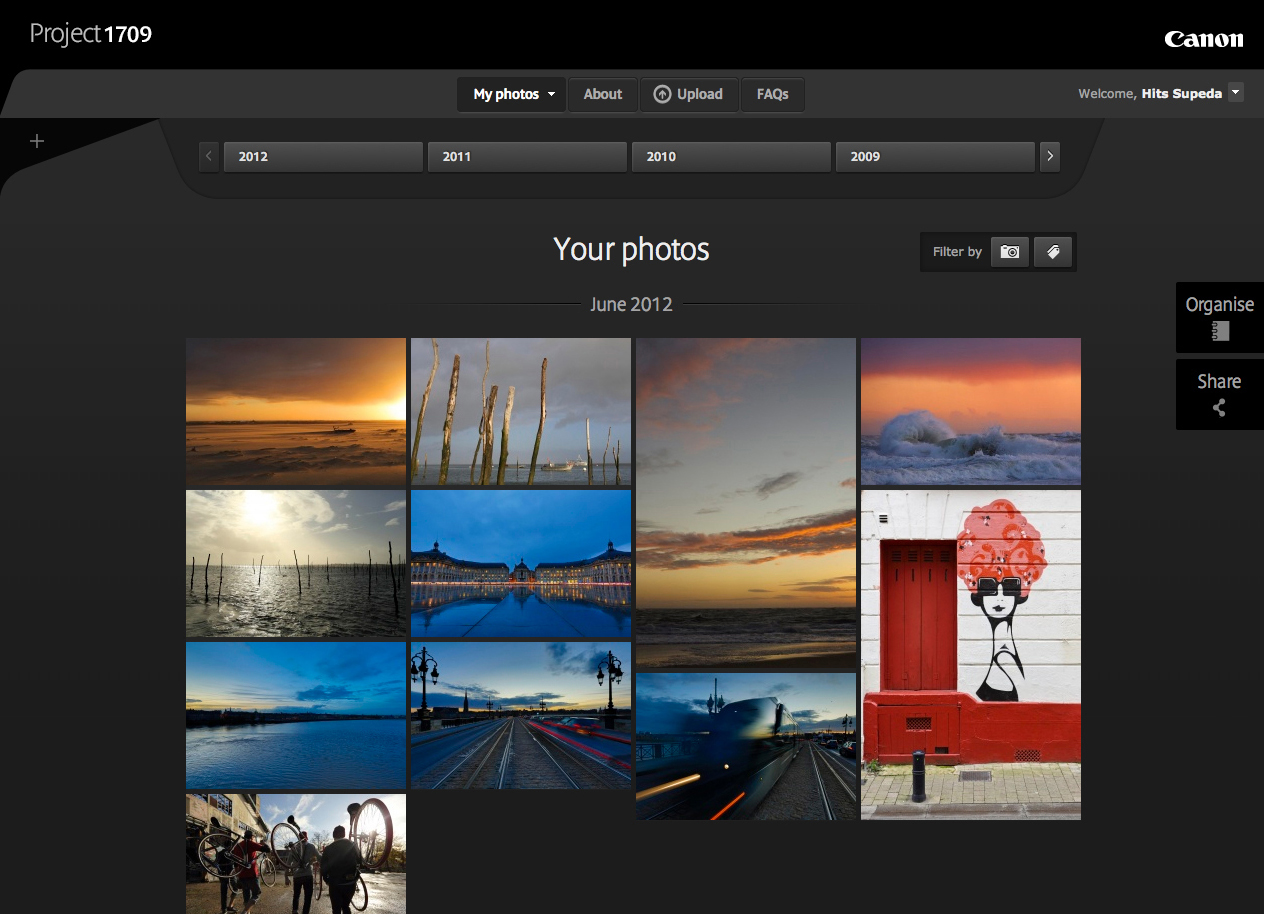Screen dimensions: 1264x914
Task: Open the crashing wave sunset photo
Action: (x=970, y=411)
